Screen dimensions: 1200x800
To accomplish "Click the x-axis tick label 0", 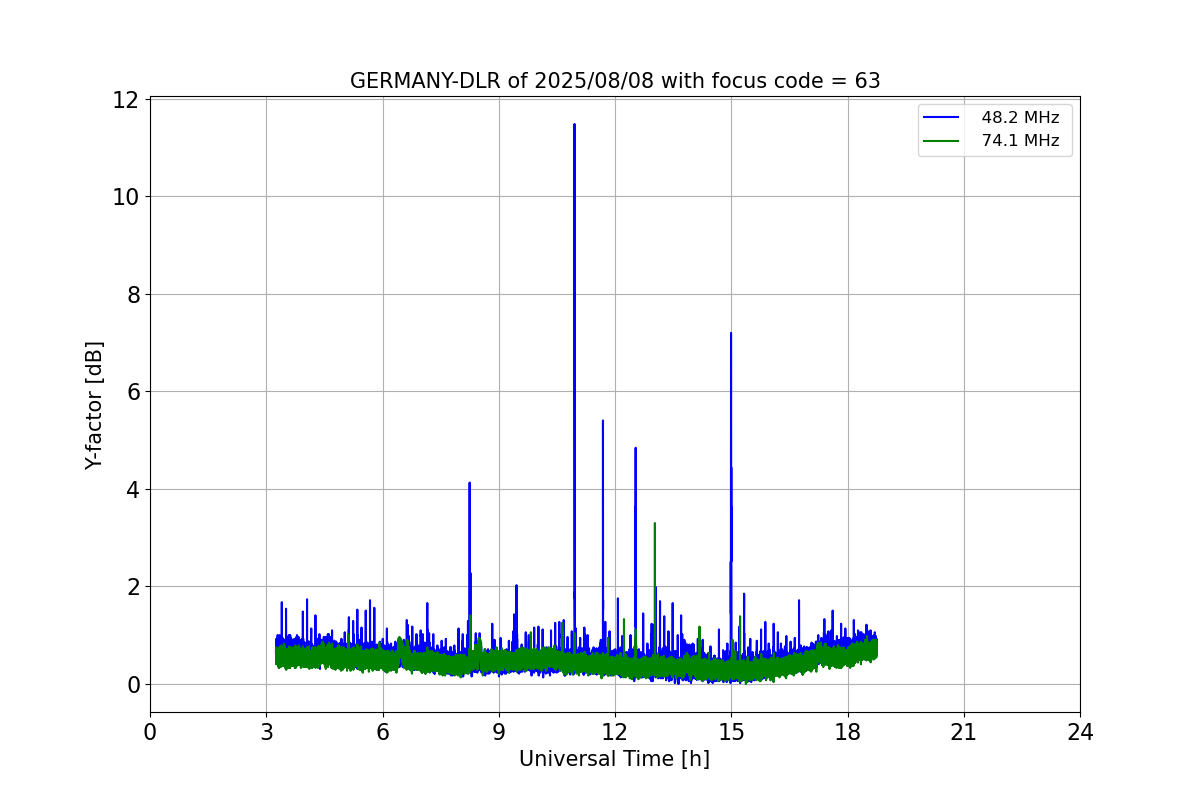I will (x=150, y=733).
